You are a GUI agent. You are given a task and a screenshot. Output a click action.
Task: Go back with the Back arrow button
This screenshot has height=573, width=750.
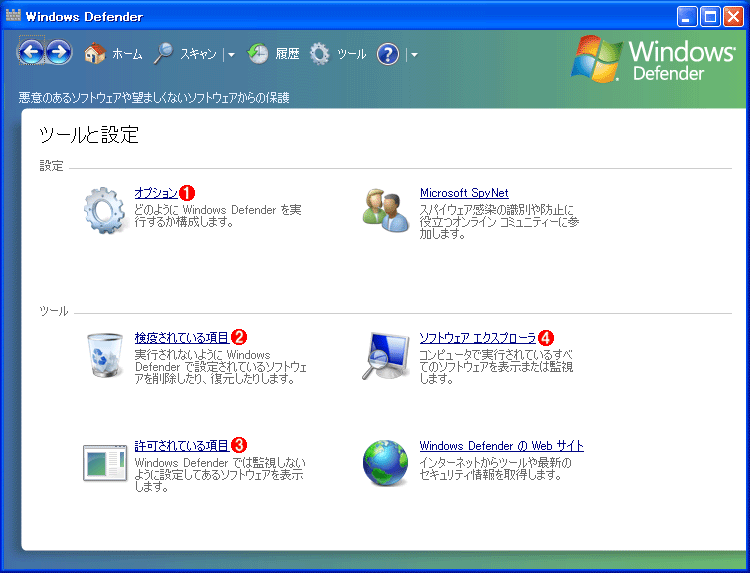[x=32, y=52]
